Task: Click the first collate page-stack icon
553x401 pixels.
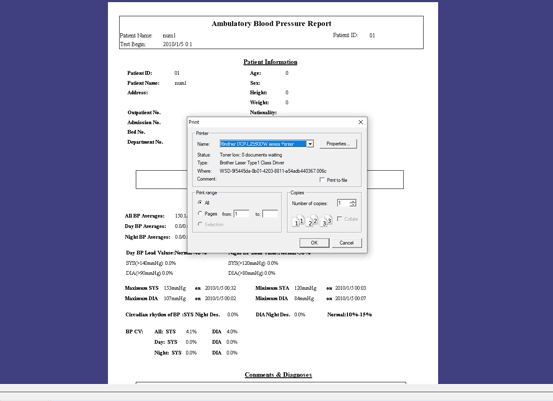Action: tap(298, 221)
